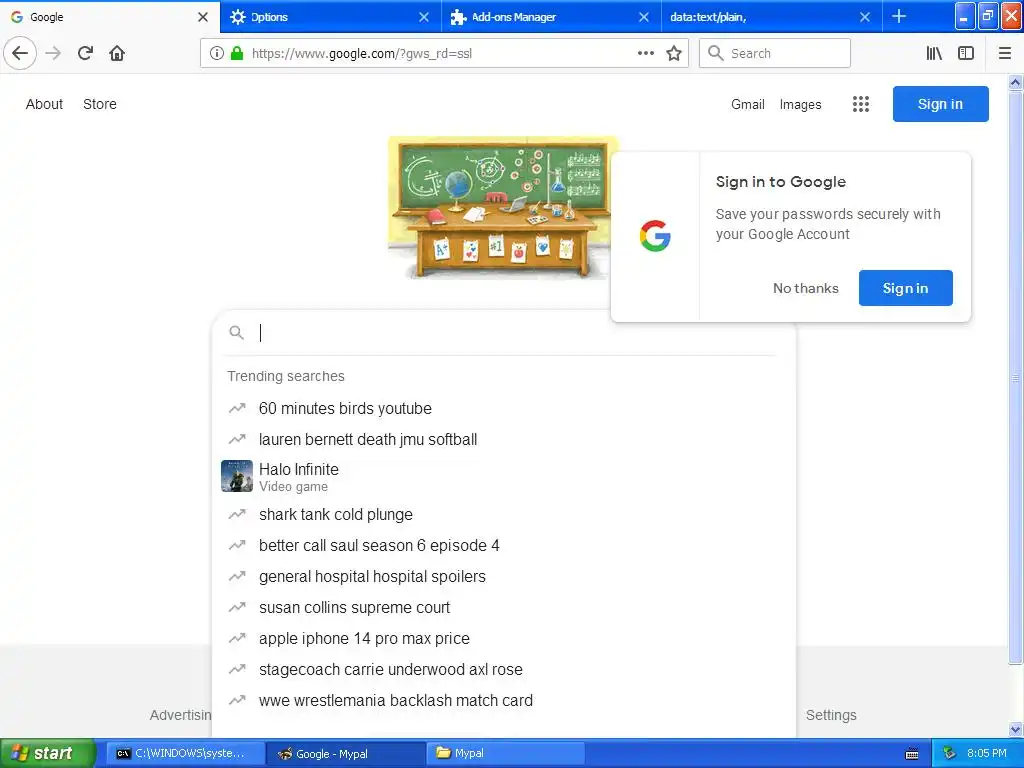Reload the current page
1024x768 pixels.
click(x=85, y=53)
